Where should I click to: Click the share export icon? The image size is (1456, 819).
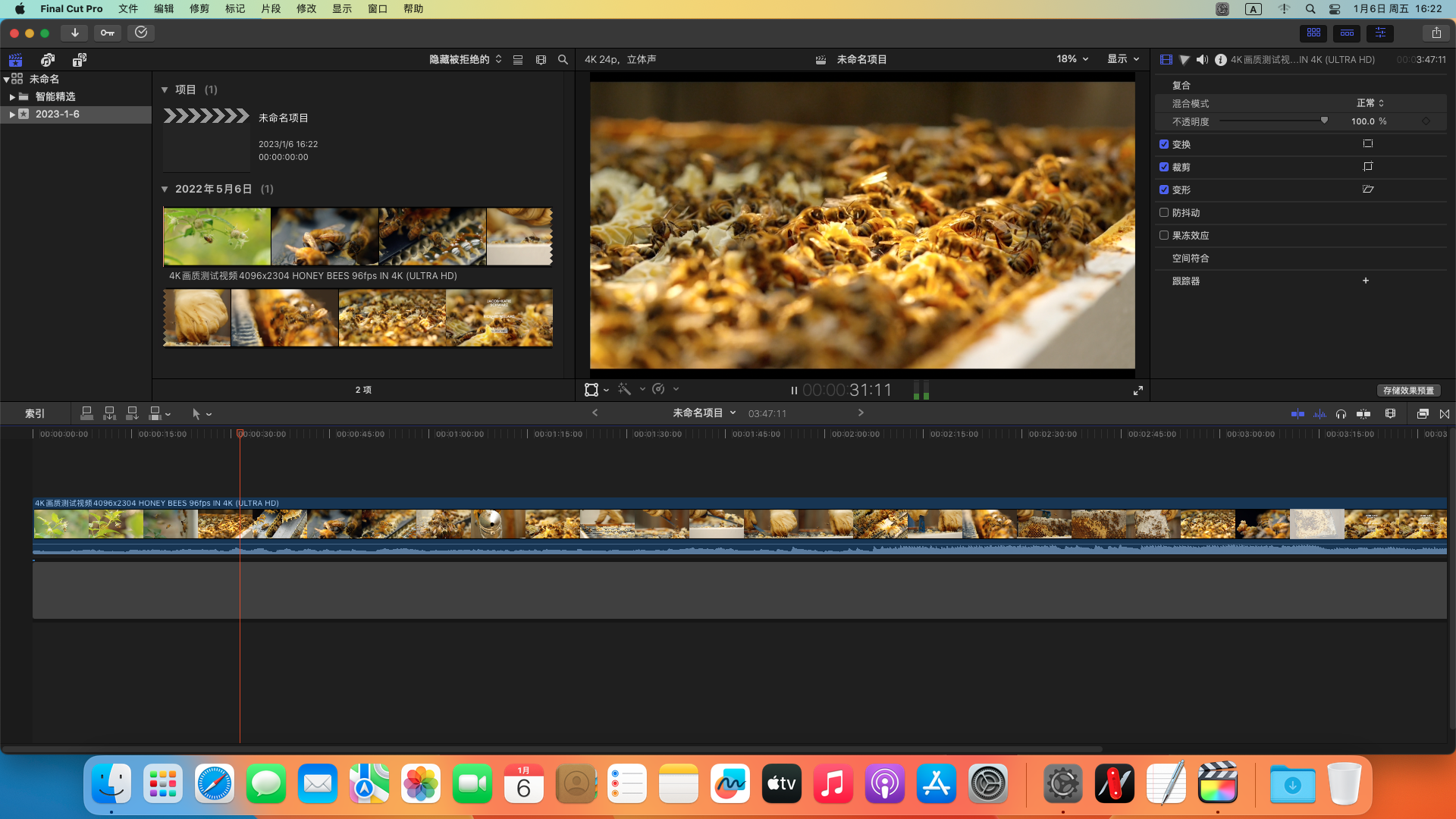click(x=1436, y=33)
